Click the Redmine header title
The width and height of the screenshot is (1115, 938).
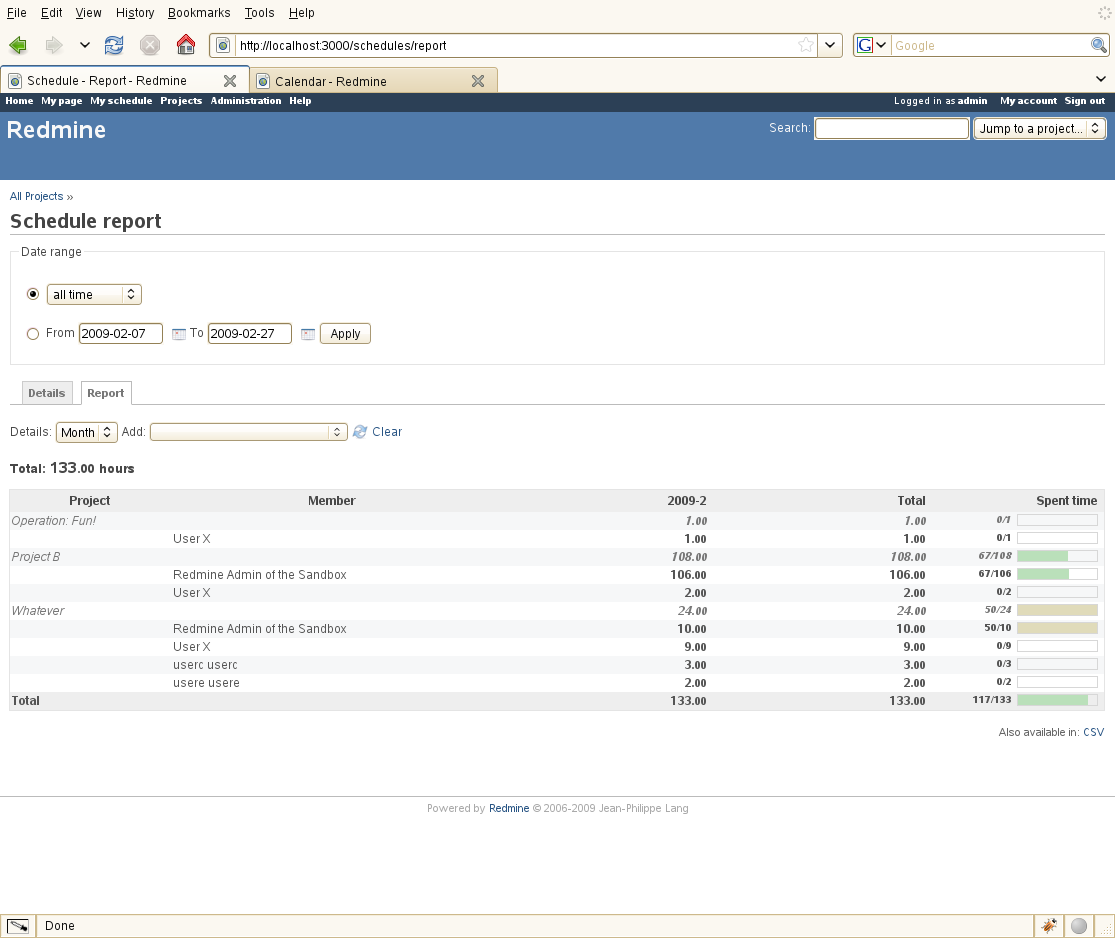tap(56, 130)
